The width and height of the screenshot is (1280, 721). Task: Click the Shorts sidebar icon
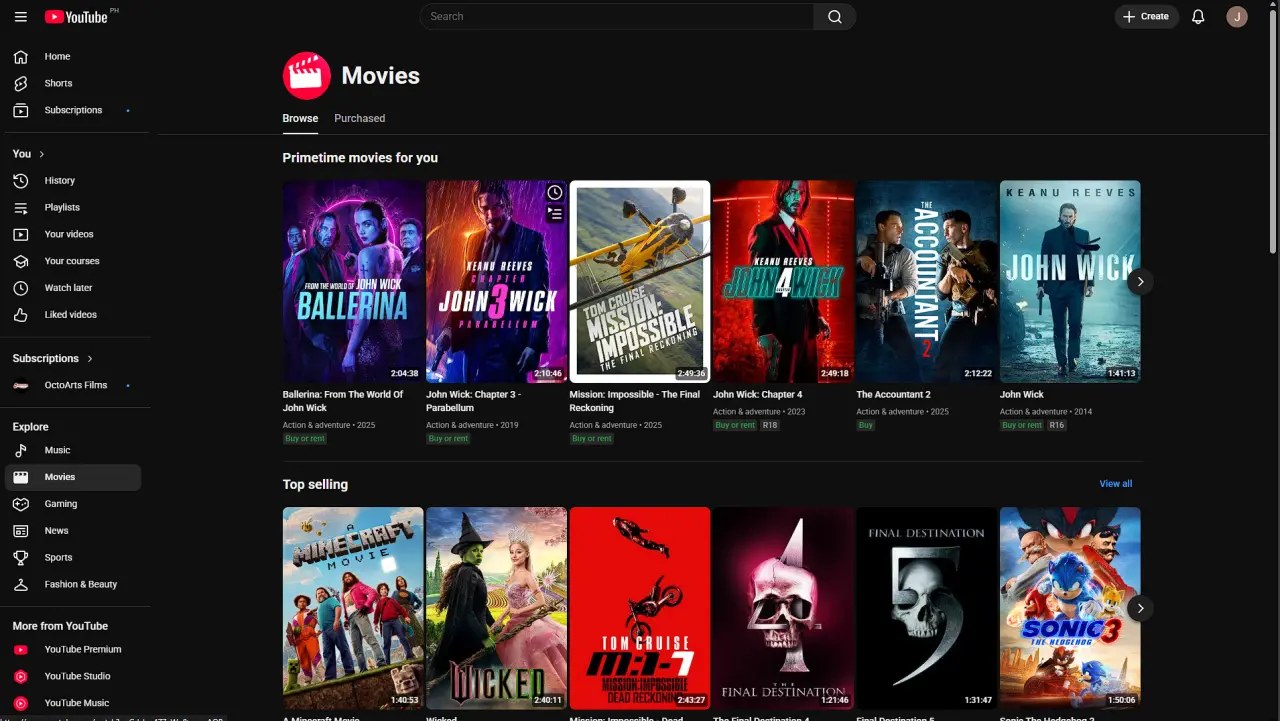click(x=21, y=84)
